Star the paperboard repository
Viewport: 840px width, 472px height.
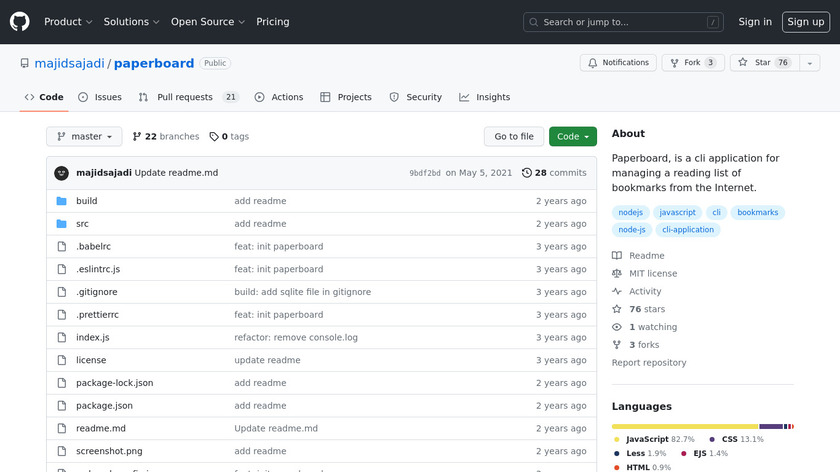tap(763, 63)
